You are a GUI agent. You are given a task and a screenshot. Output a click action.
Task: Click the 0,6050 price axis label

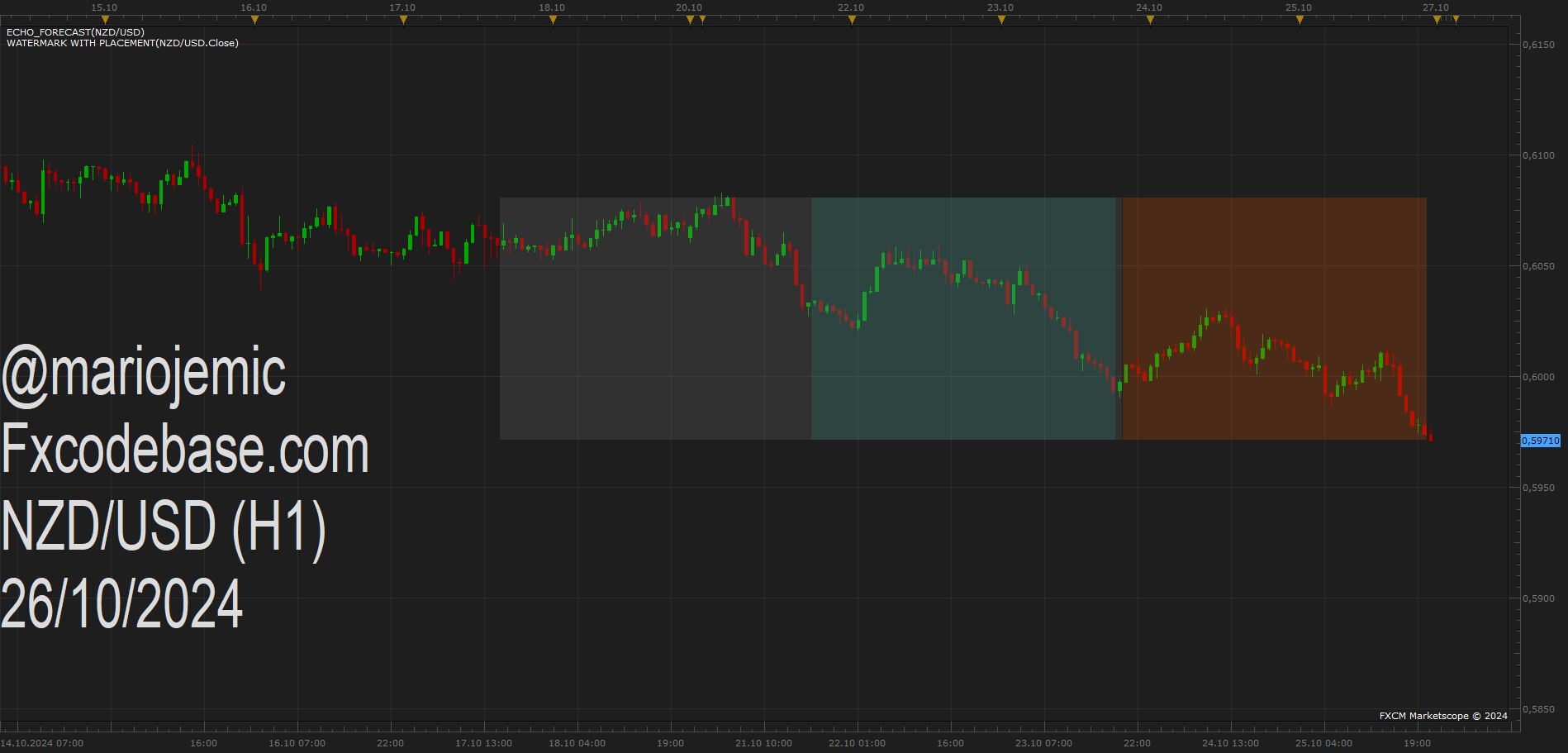tap(1538, 266)
